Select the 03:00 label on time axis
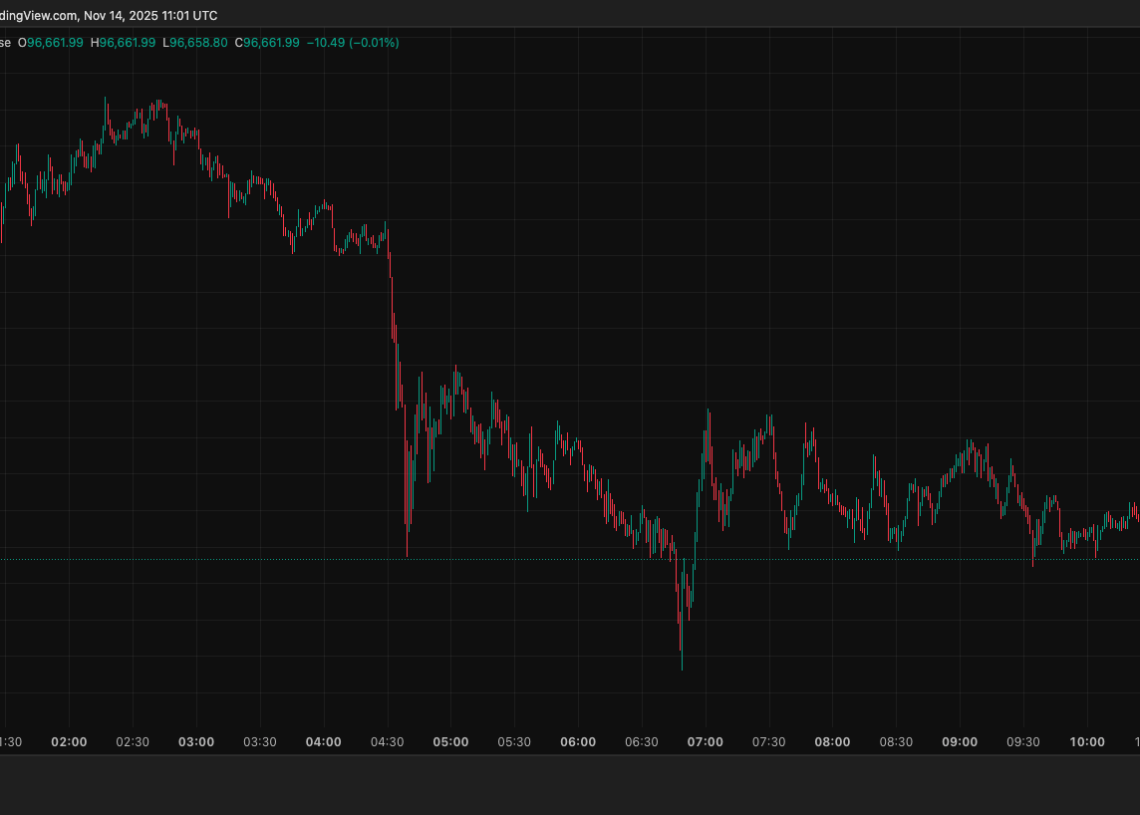The image size is (1140, 815). point(196,742)
